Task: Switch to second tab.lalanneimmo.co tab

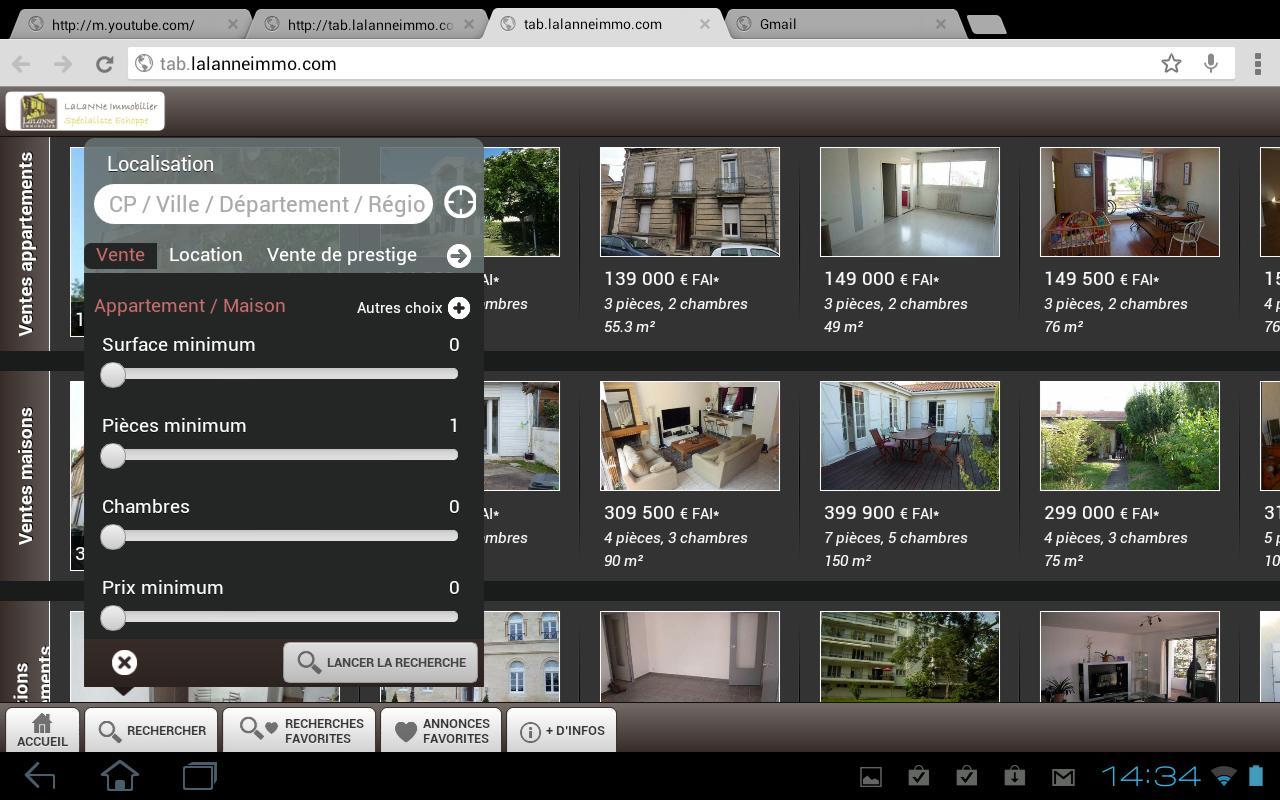Action: click(x=370, y=24)
